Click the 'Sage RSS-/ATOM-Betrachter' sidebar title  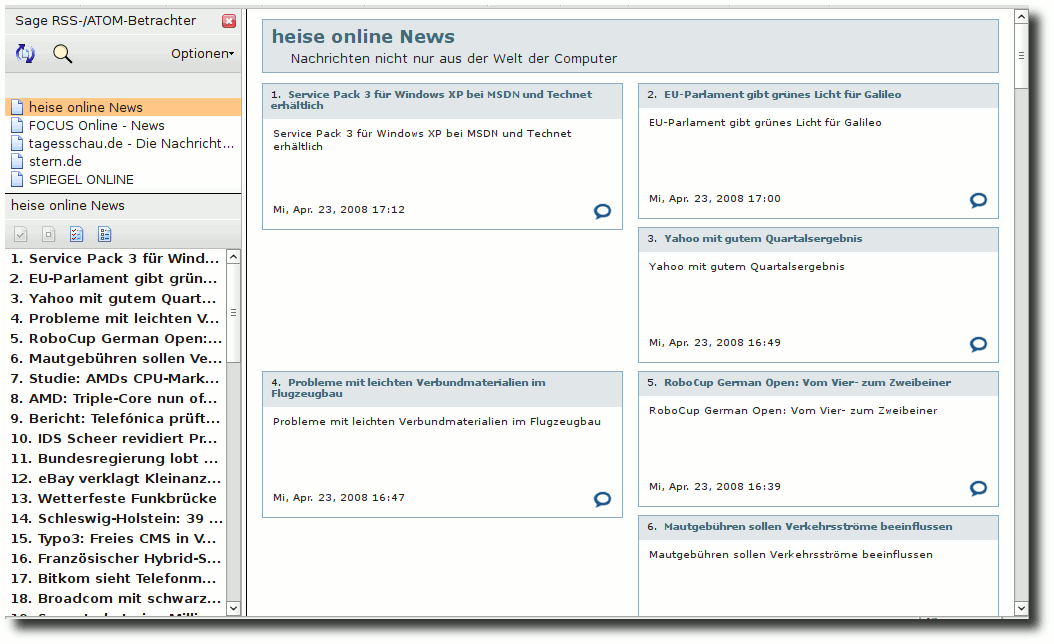pyautogui.click(x=106, y=21)
